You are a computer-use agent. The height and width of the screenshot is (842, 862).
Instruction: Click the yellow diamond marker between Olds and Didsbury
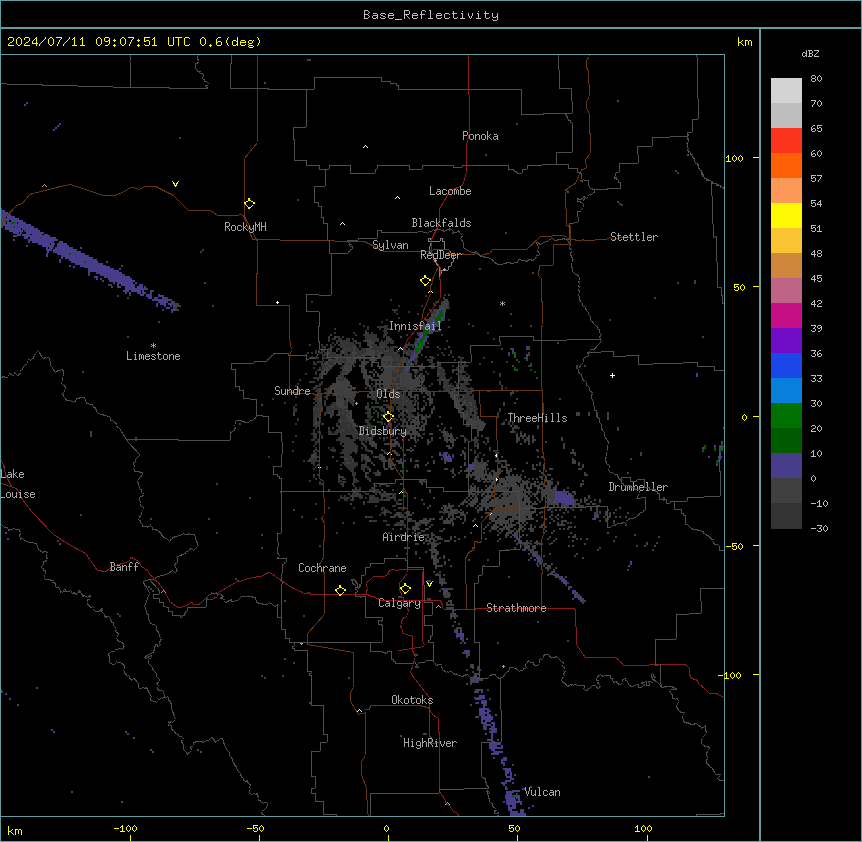coord(388,417)
